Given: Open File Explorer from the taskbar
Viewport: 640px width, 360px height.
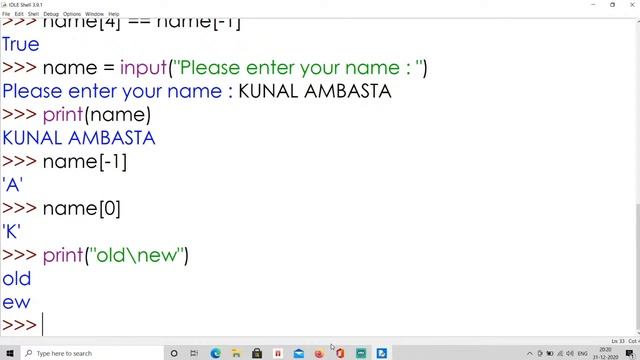Looking at the screenshot, I should (x=236, y=353).
